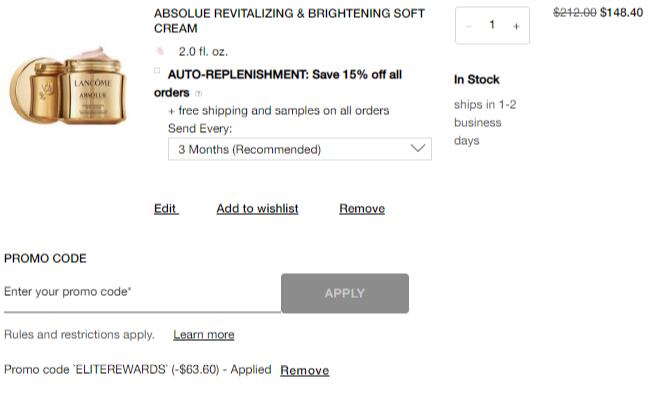659x394 pixels.
Task: Click the 3 Months (Recommended) option text
Action: point(250,149)
